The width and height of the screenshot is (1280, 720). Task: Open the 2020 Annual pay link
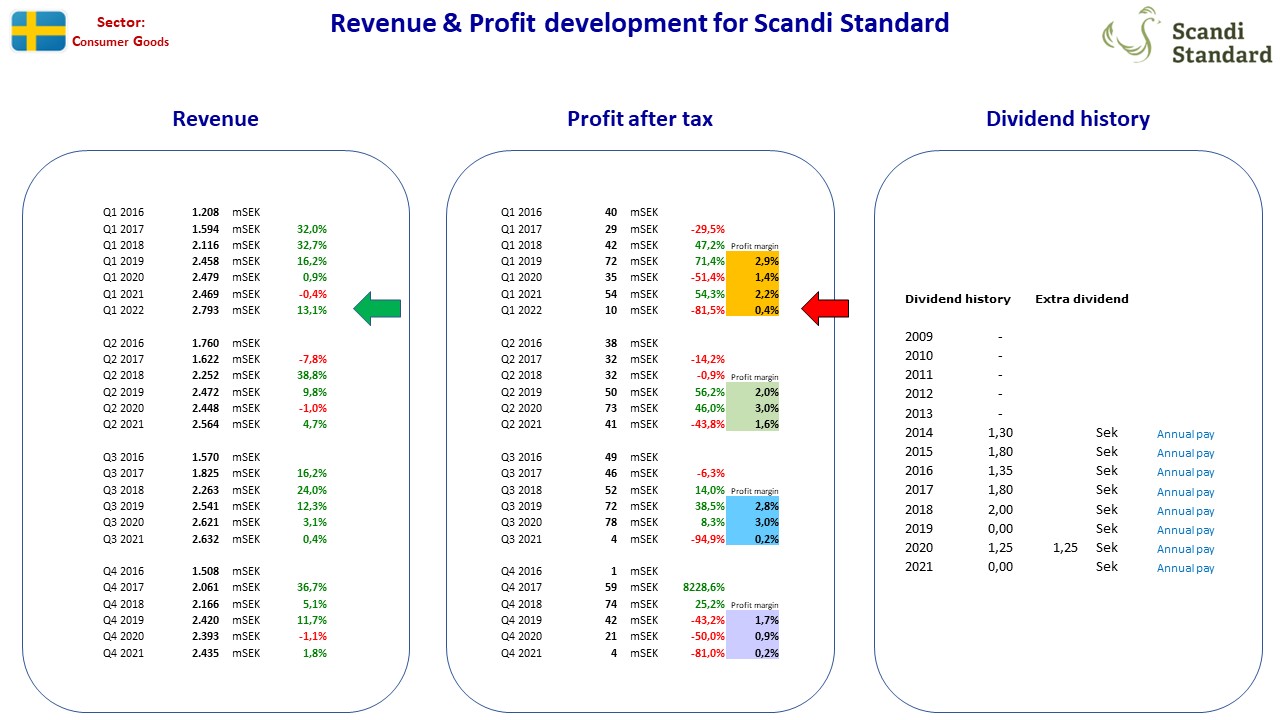pos(1185,549)
